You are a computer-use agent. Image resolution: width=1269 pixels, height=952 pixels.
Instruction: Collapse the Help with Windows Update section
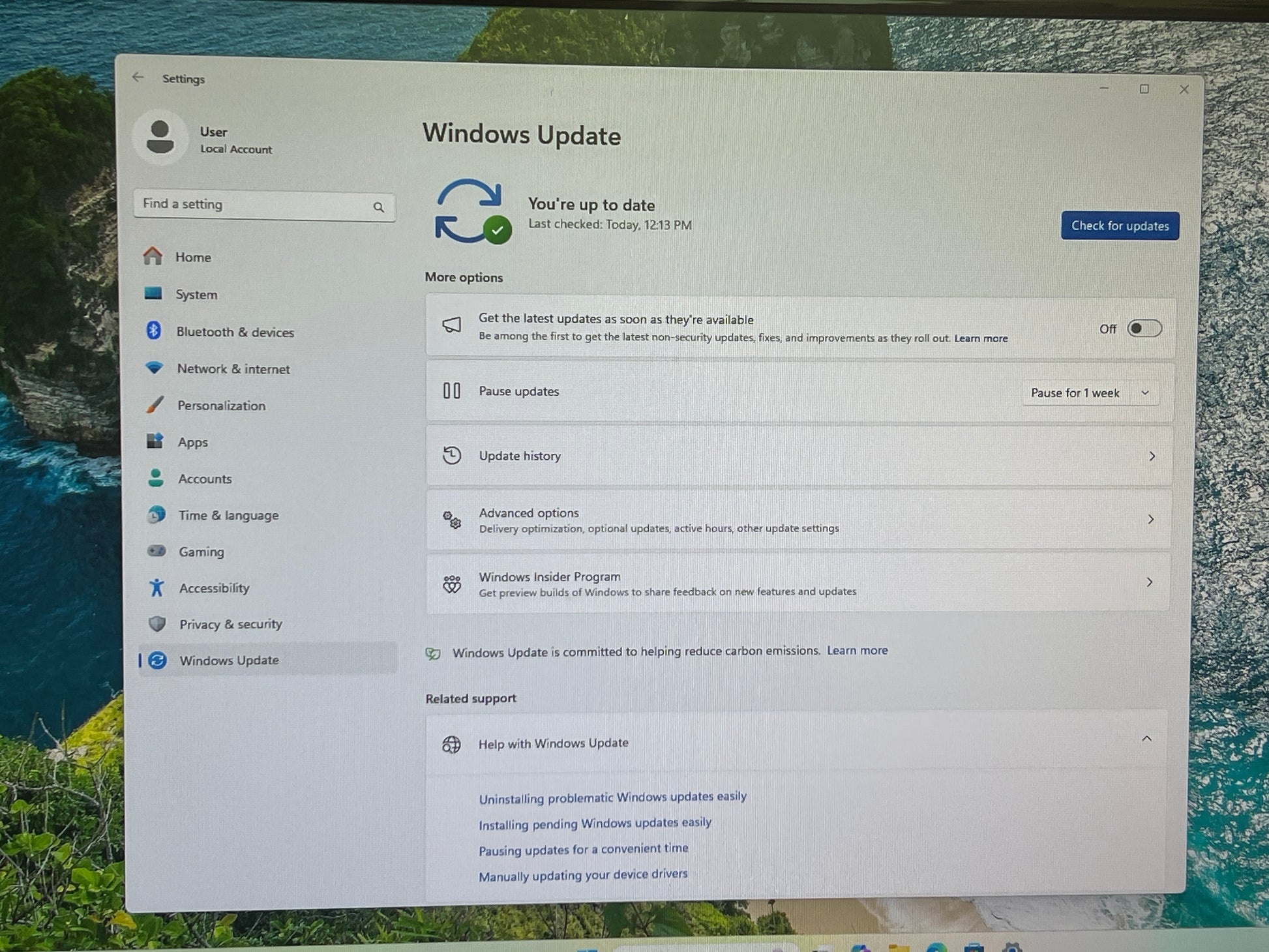pyautogui.click(x=1146, y=739)
